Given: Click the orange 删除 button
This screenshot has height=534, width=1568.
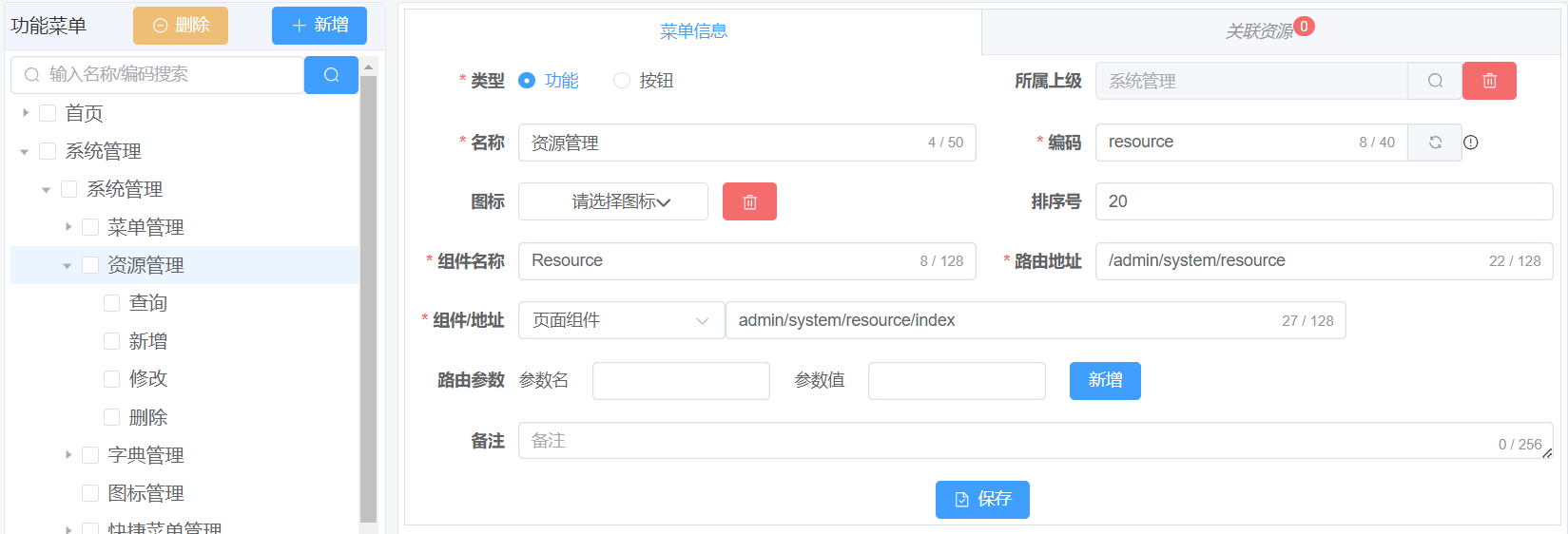Looking at the screenshot, I should (181, 26).
